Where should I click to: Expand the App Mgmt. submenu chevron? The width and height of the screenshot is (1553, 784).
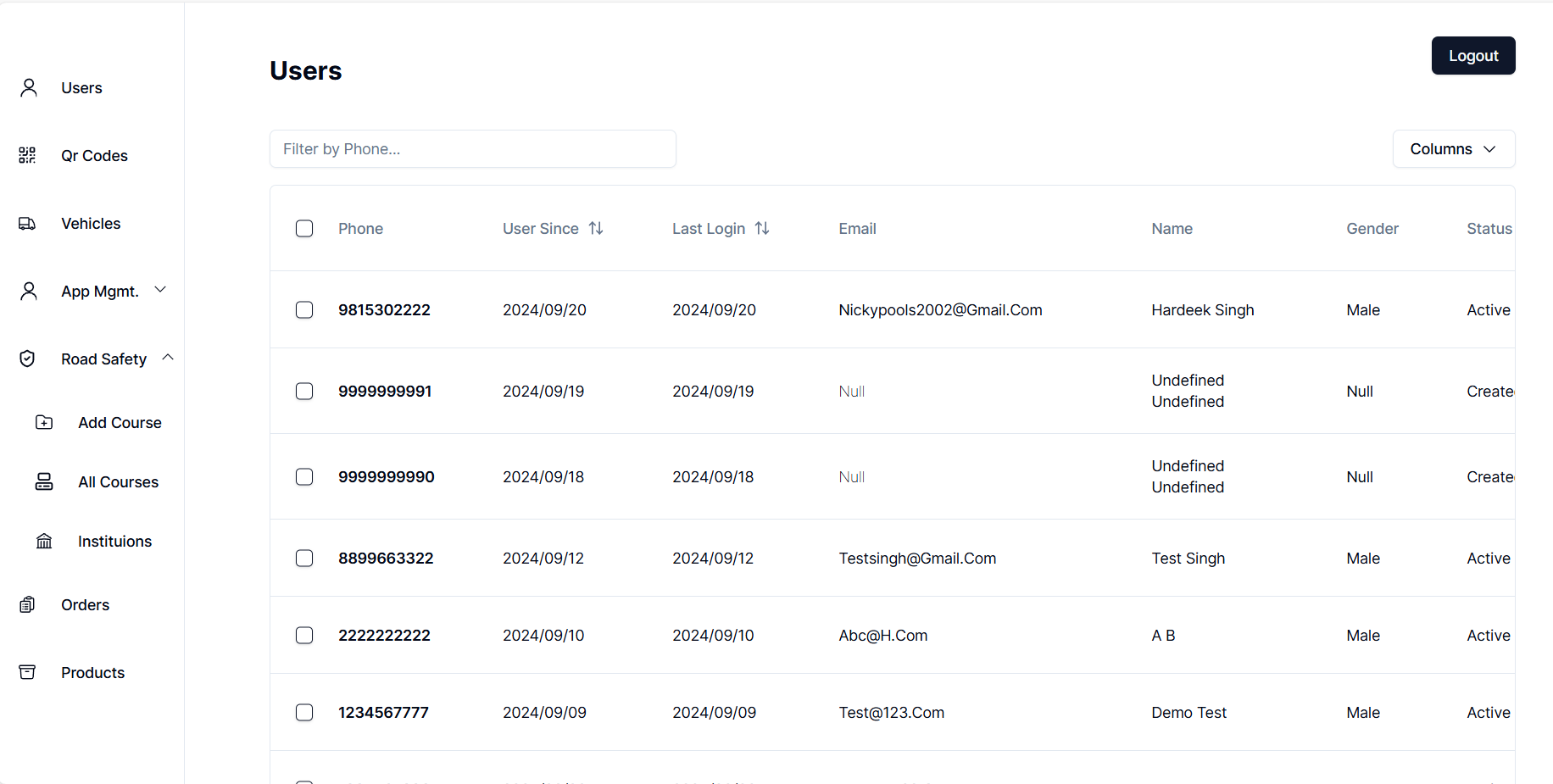click(160, 290)
